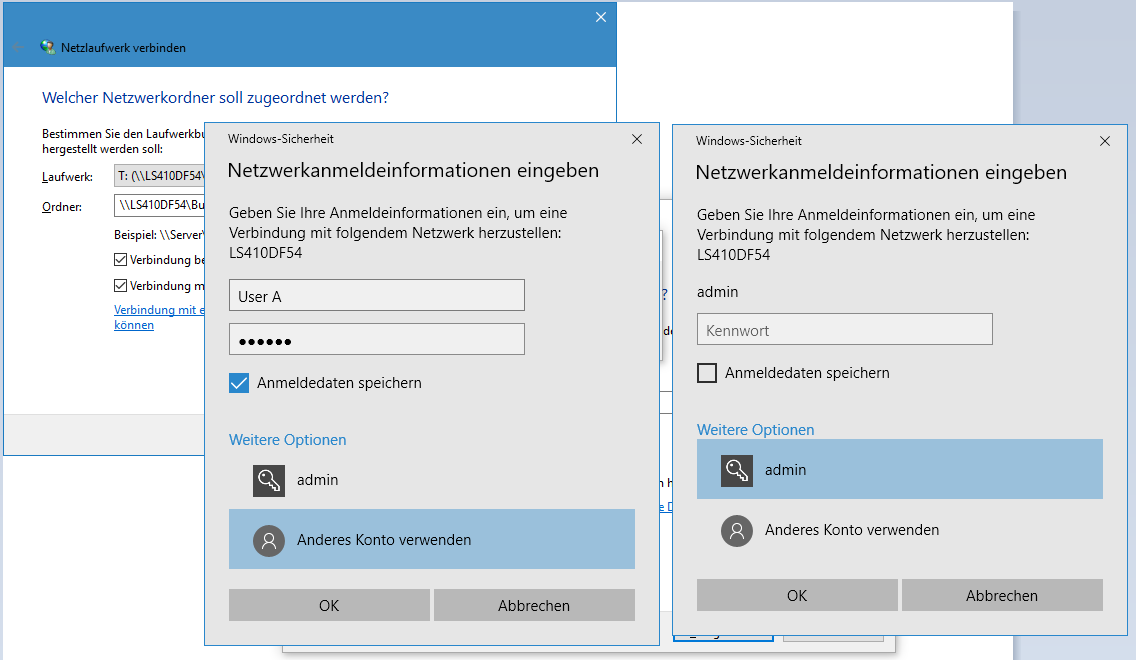Click the password field in left dialog
Screen dimensions: 1136x660
click(377, 339)
